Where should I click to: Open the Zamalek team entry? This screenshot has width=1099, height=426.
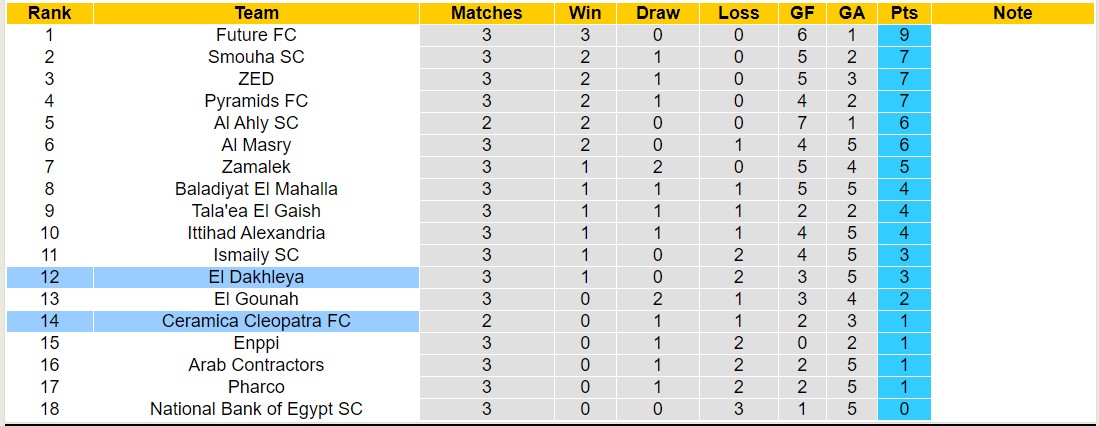(256, 167)
